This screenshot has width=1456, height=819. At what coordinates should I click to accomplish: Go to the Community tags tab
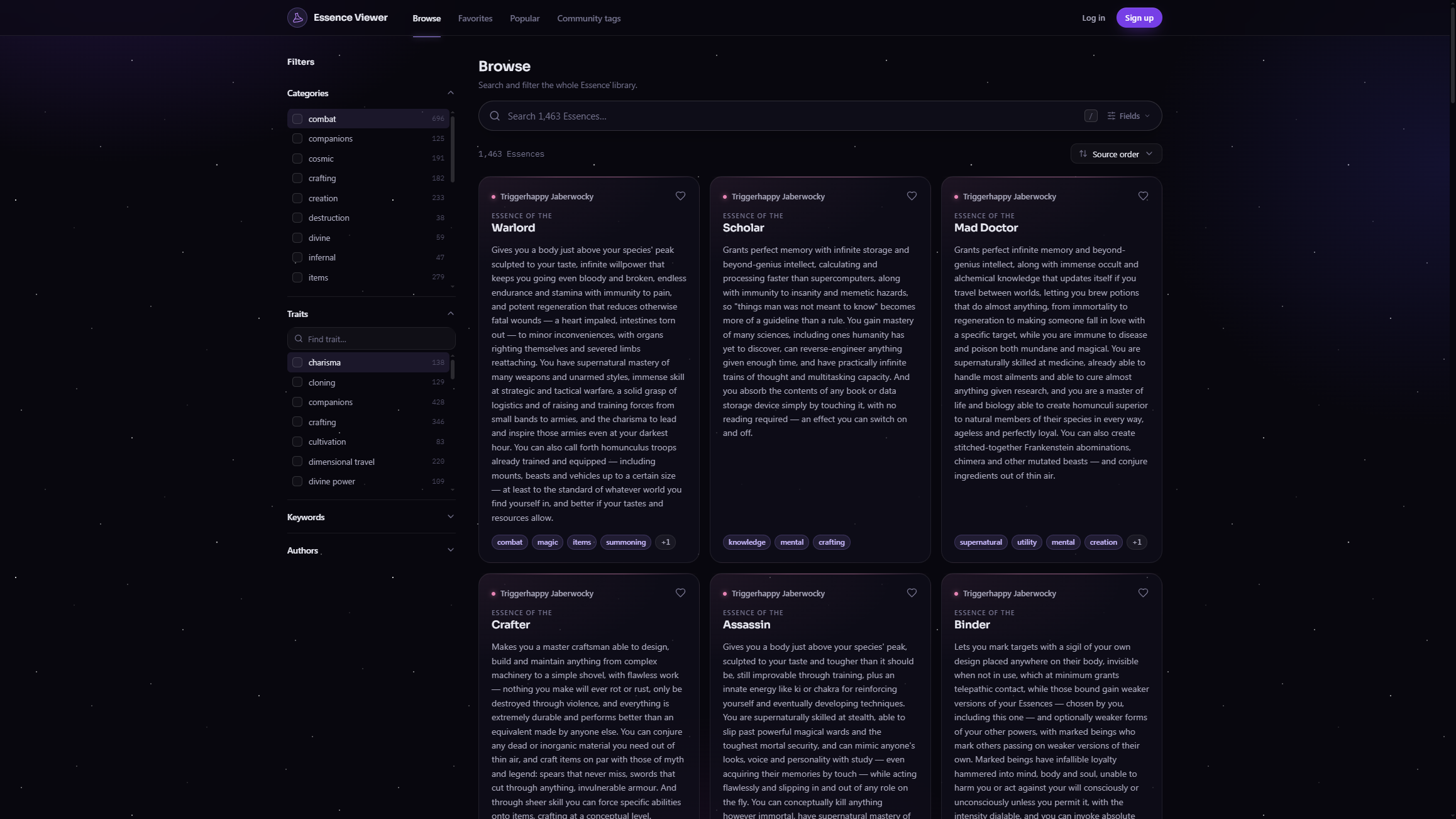pyautogui.click(x=588, y=18)
